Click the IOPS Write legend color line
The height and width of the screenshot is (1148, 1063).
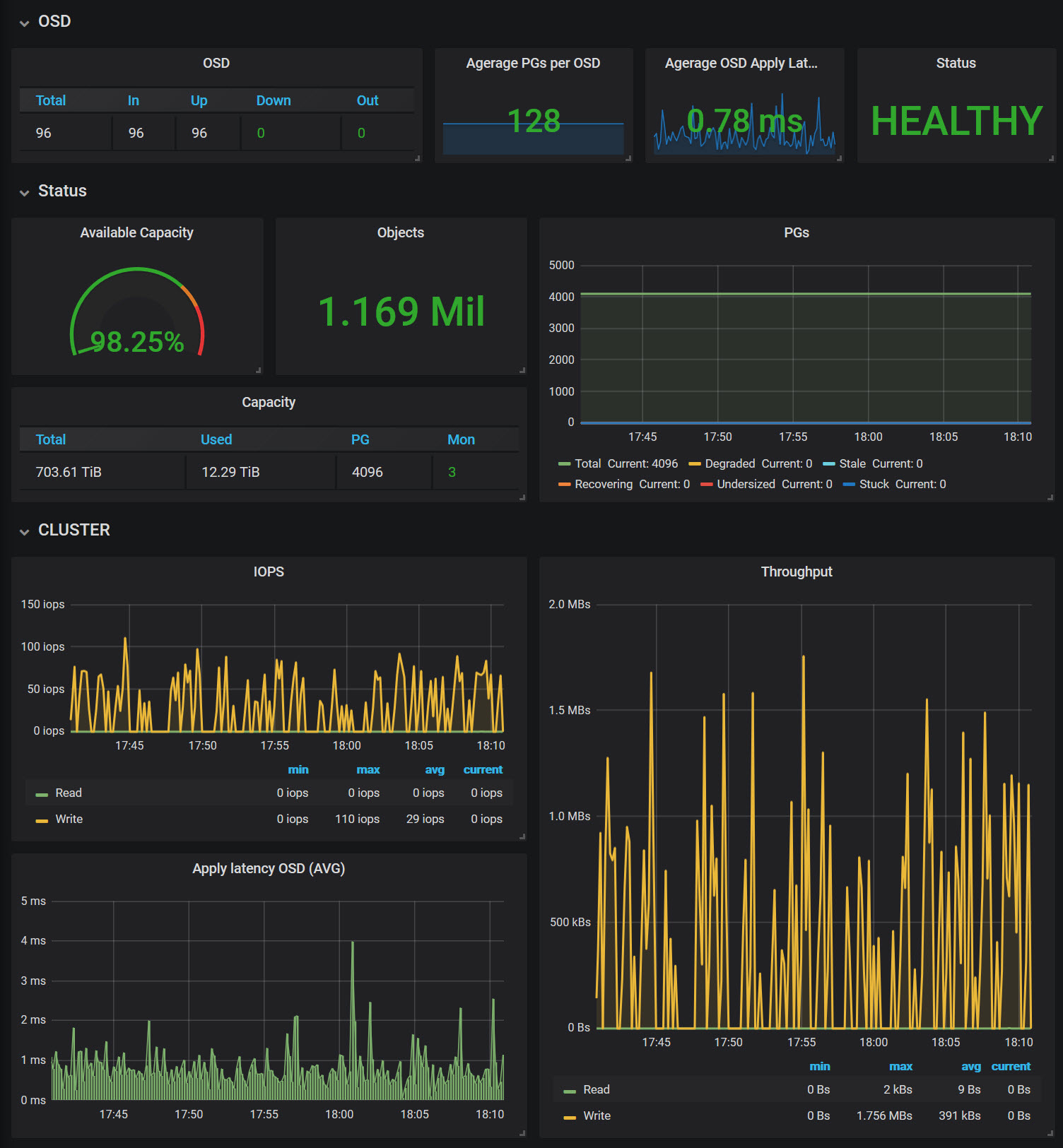(42, 821)
